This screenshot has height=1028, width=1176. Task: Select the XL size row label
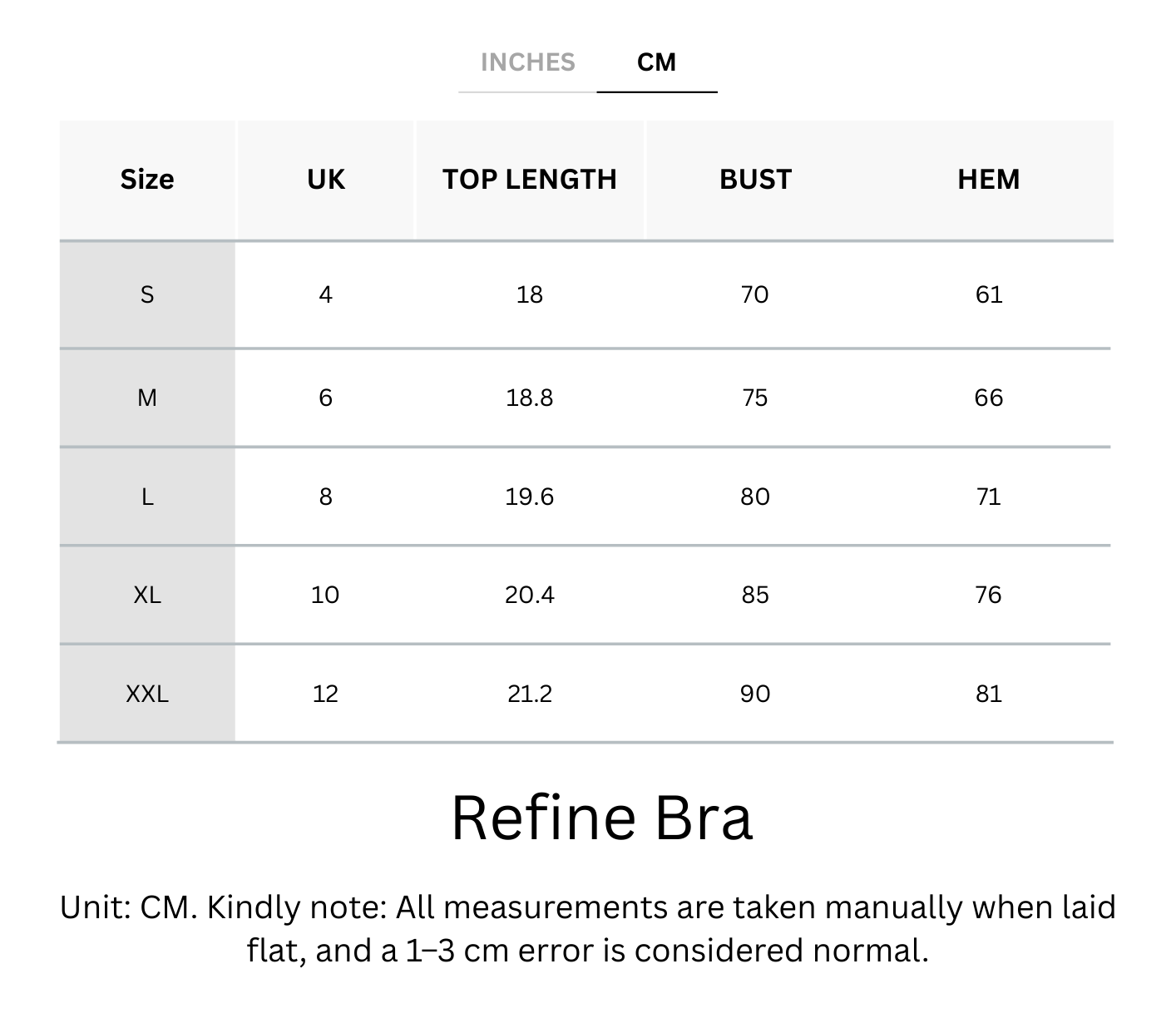pyautogui.click(x=147, y=595)
